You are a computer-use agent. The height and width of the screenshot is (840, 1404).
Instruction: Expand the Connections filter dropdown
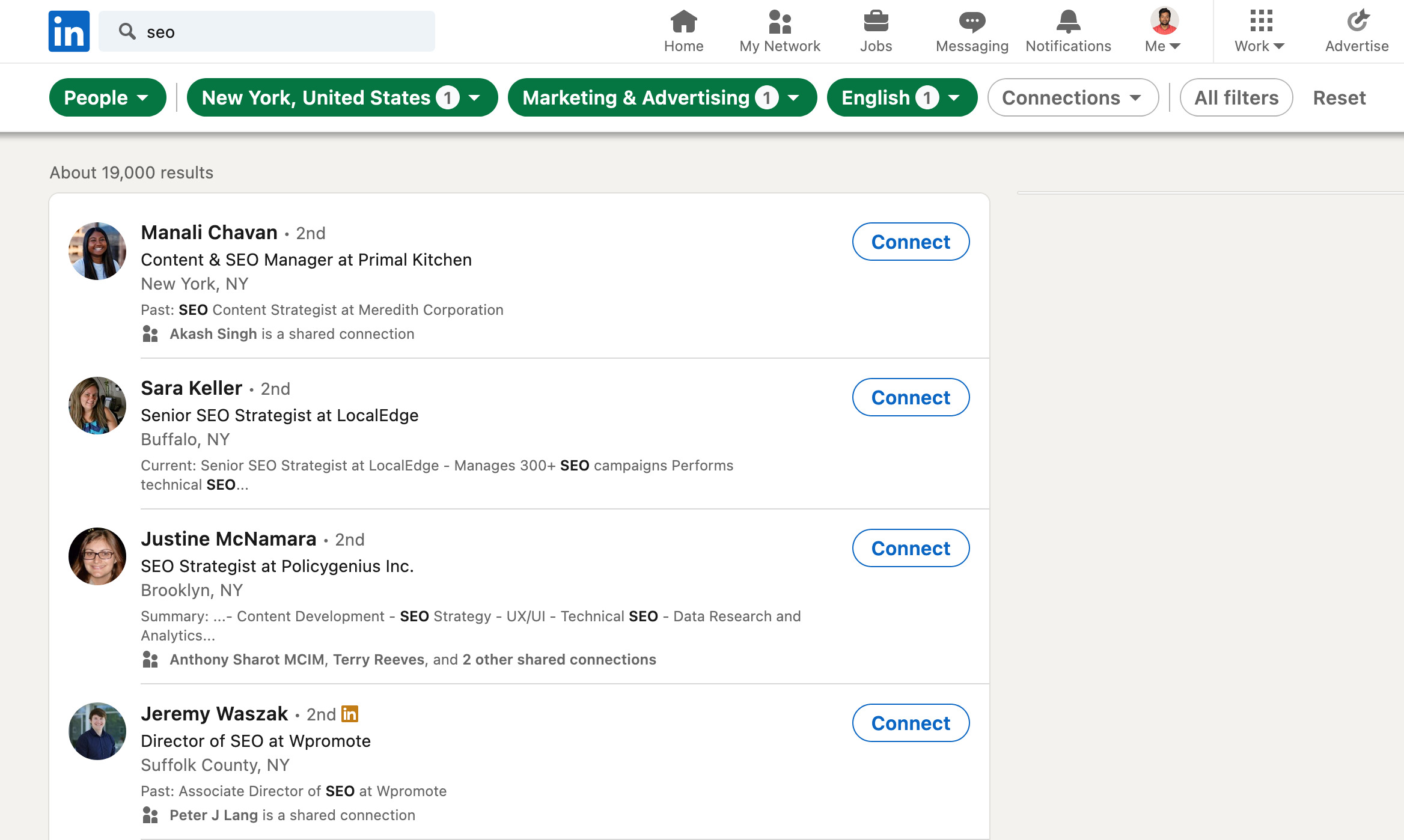coord(1073,97)
